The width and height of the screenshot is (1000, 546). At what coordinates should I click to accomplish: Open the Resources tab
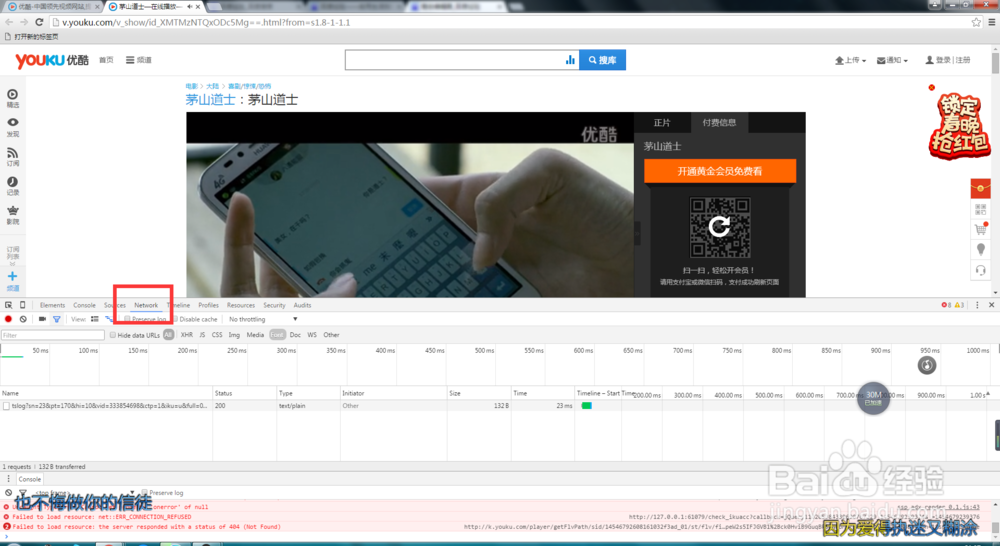(240, 306)
